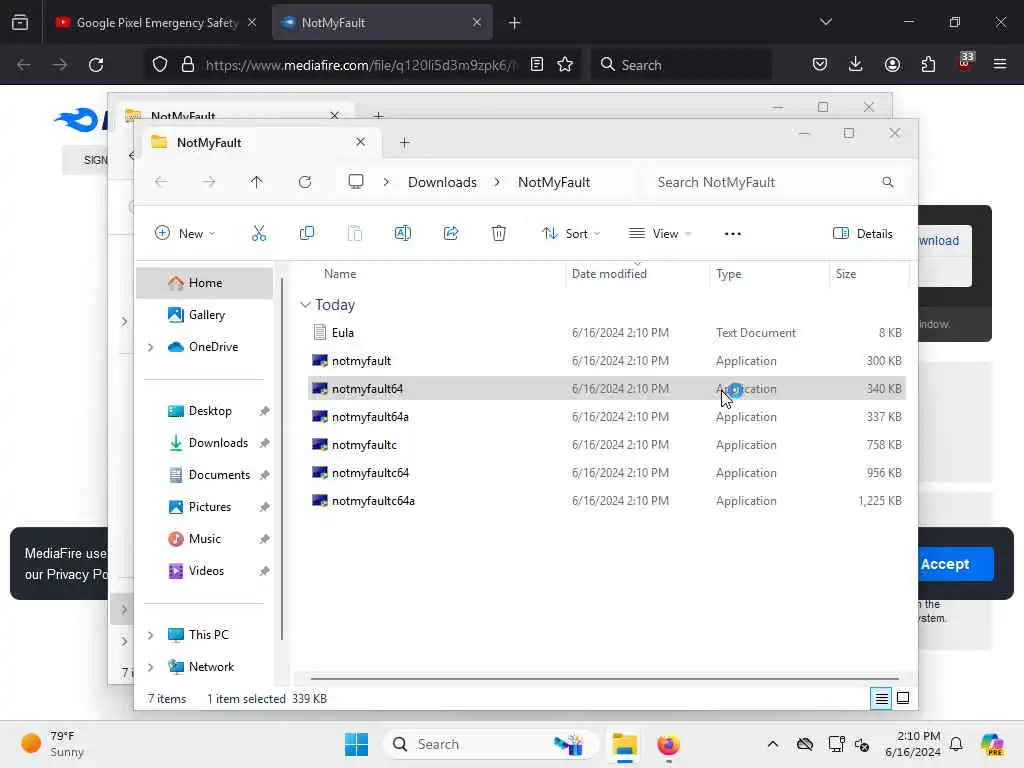The image size is (1024, 768).
Task: Open the New dropdown menu
Action: [x=185, y=234]
